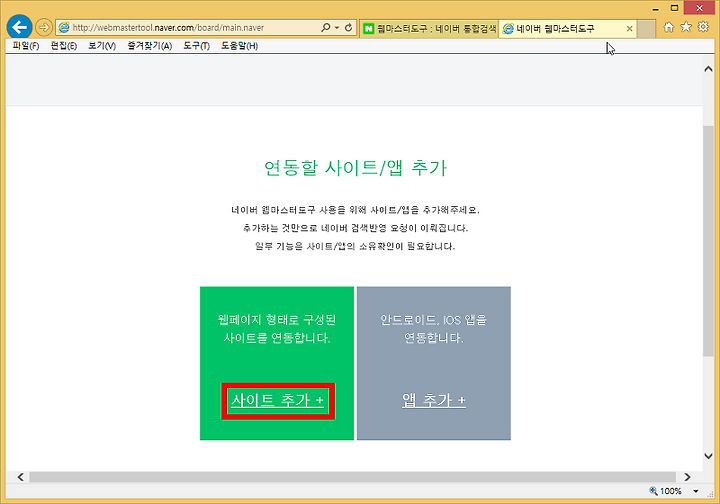This screenshot has width=720, height=504.
Task: Refresh the page with reload icon
Action: (349, 28)
